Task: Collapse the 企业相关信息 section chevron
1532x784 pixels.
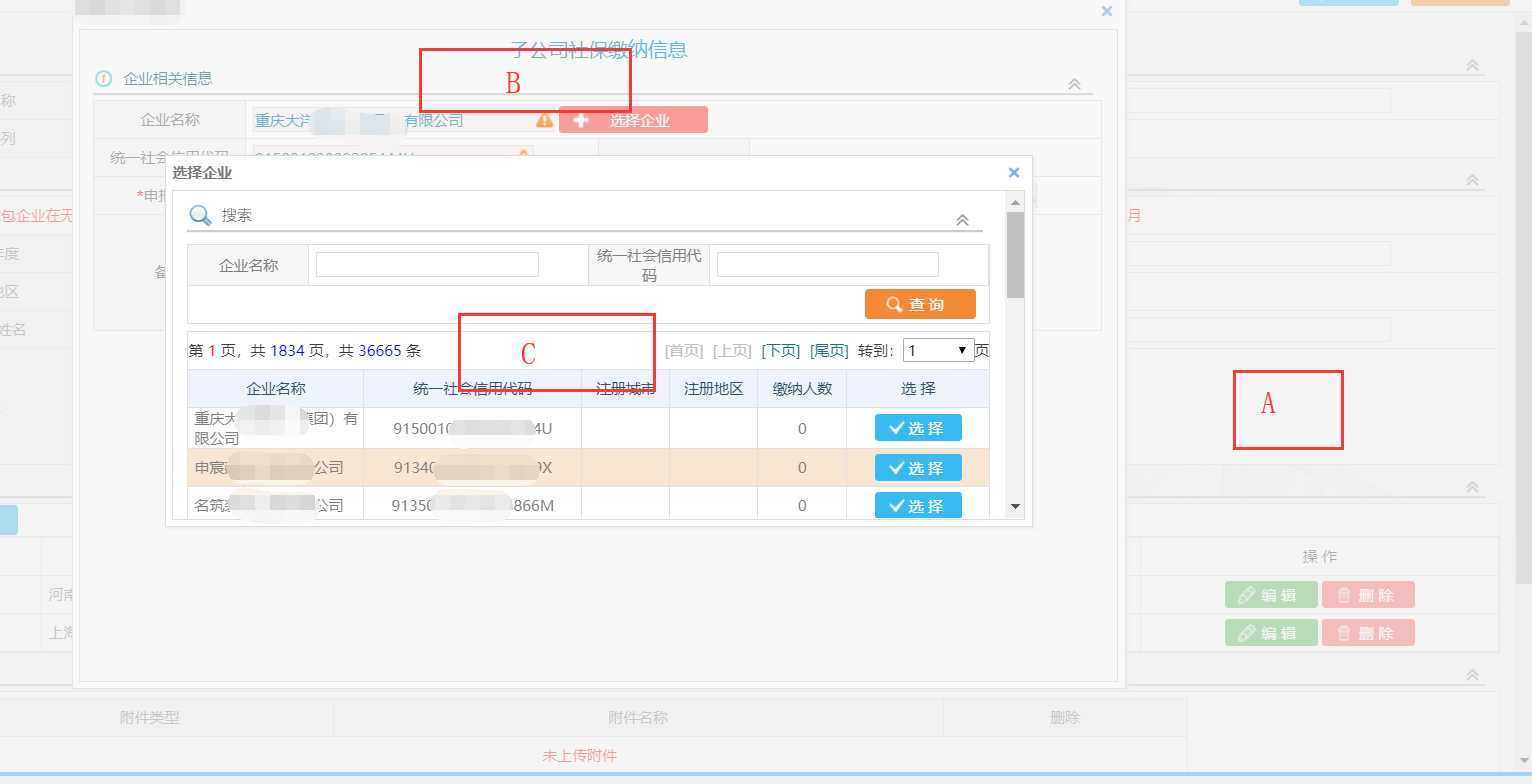Action: [1074, 84]
